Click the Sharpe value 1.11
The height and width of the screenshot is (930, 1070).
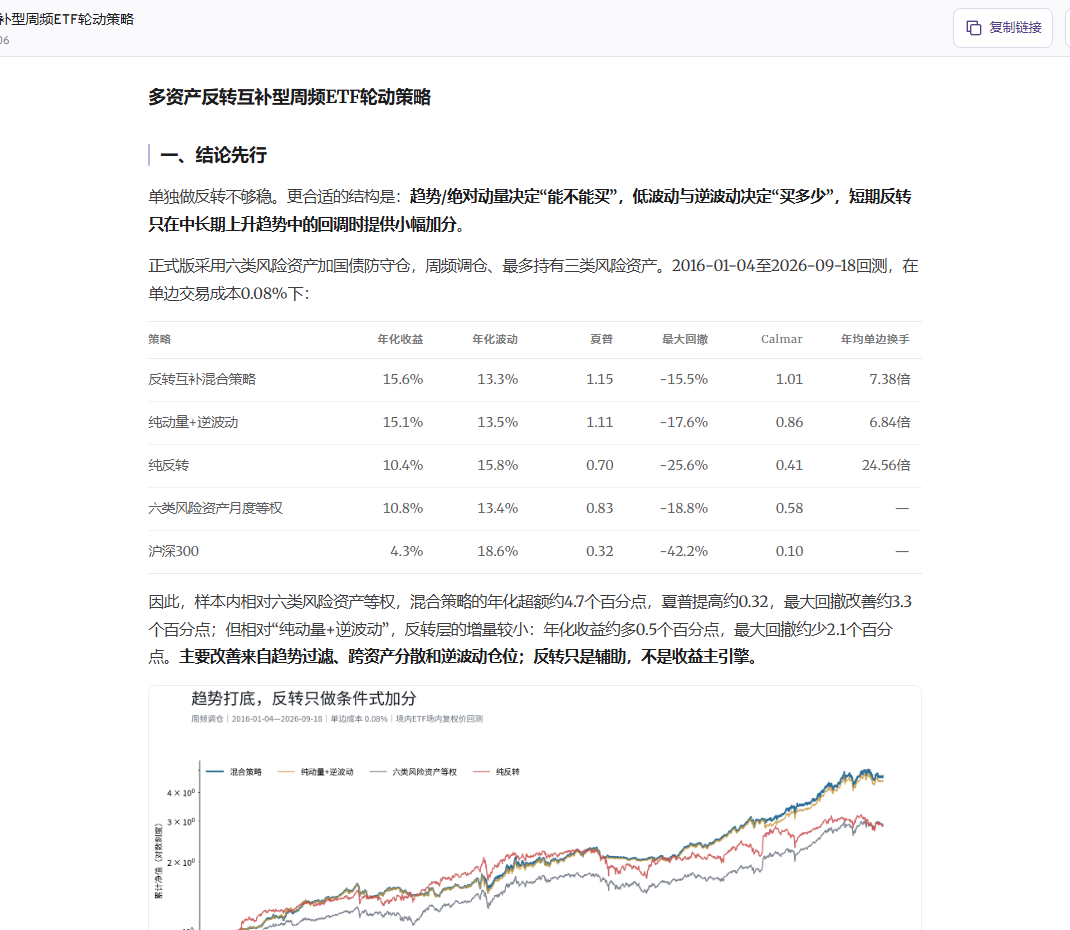pyautogui.click(x=600, y=422)
